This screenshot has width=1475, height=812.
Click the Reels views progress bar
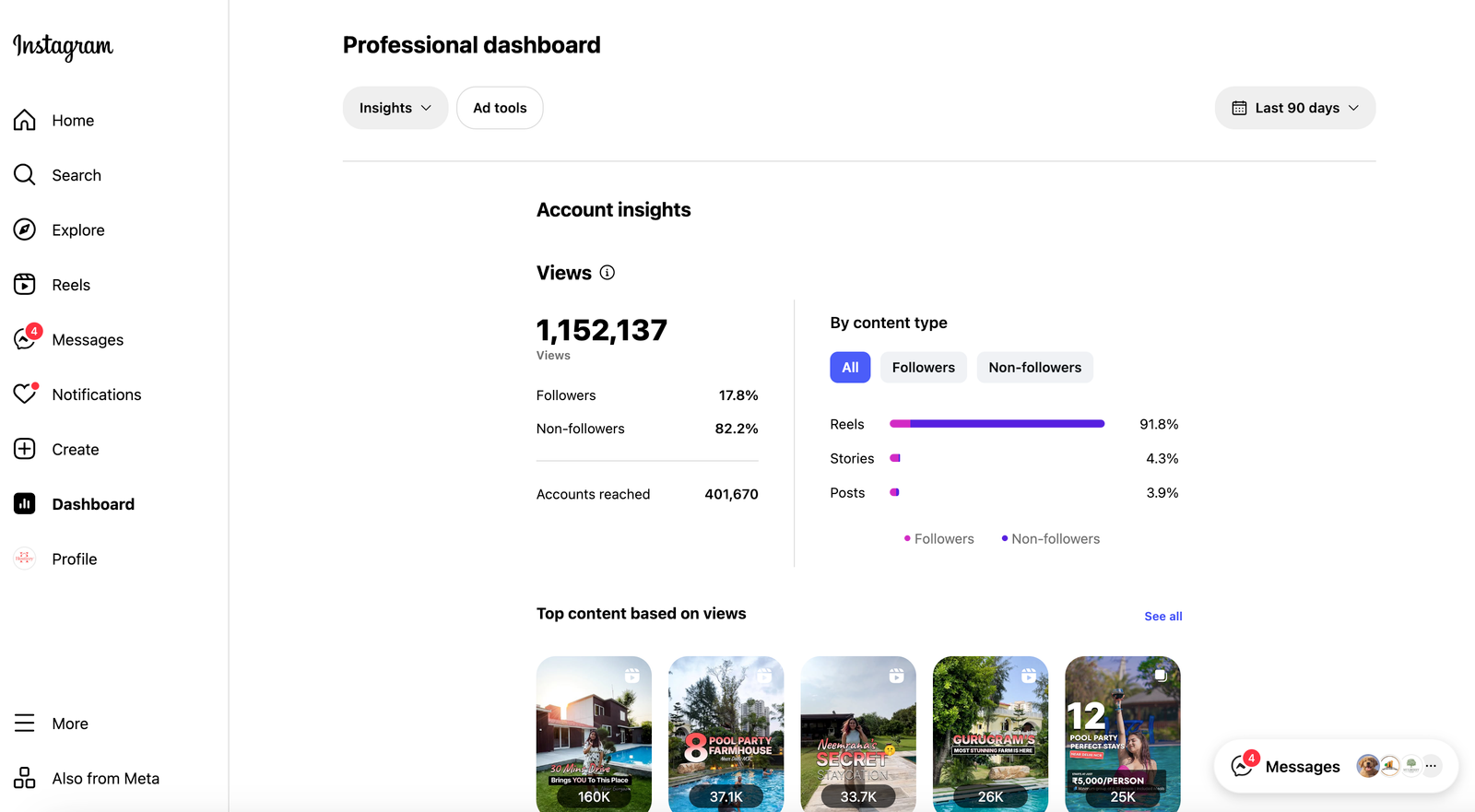[x=997, y=424]
